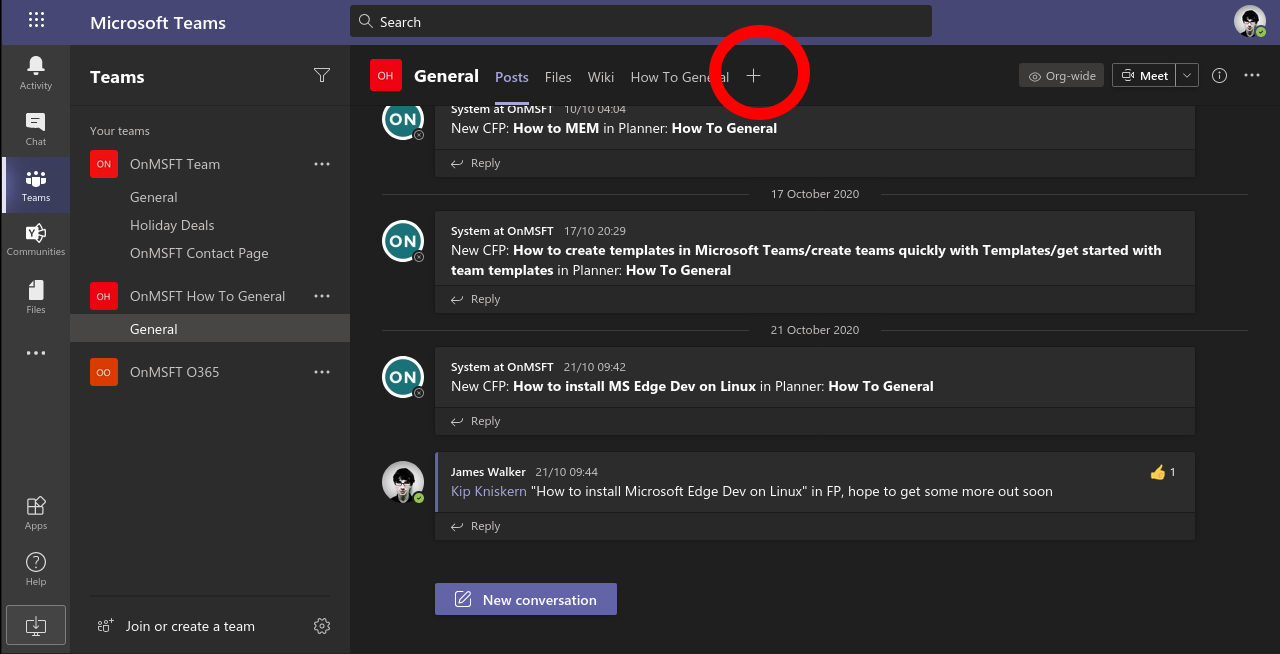Filter the teams list

click(322, 75)
